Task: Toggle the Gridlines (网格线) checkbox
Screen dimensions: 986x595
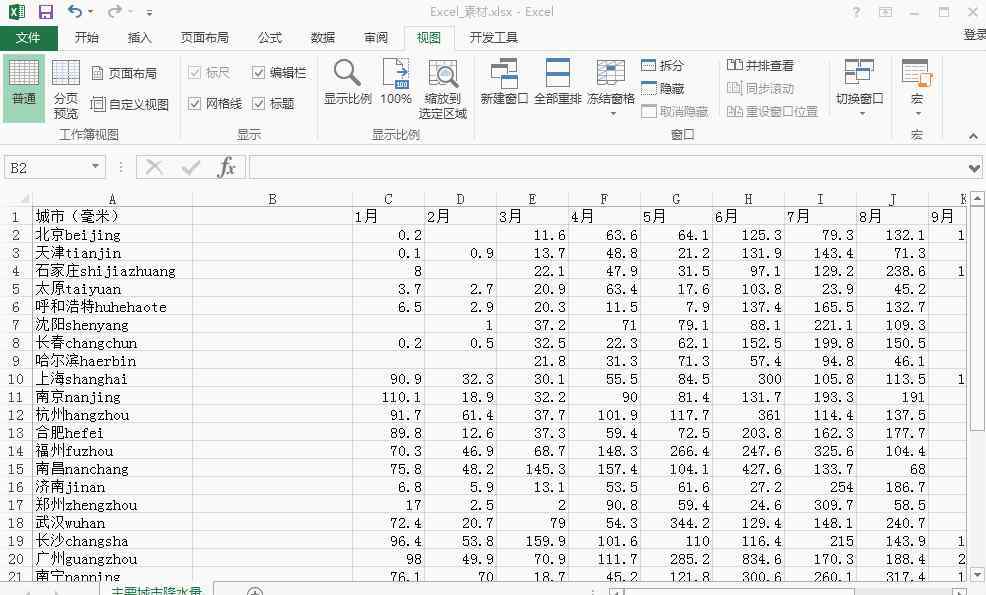Action: (x=195, y=104)
